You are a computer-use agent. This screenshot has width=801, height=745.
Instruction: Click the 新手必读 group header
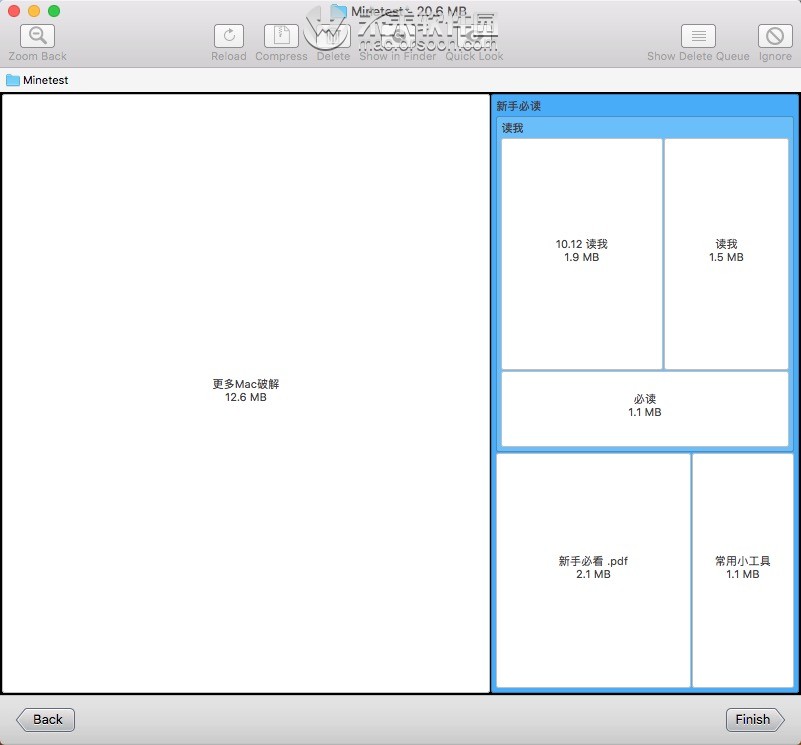(644, 106)
